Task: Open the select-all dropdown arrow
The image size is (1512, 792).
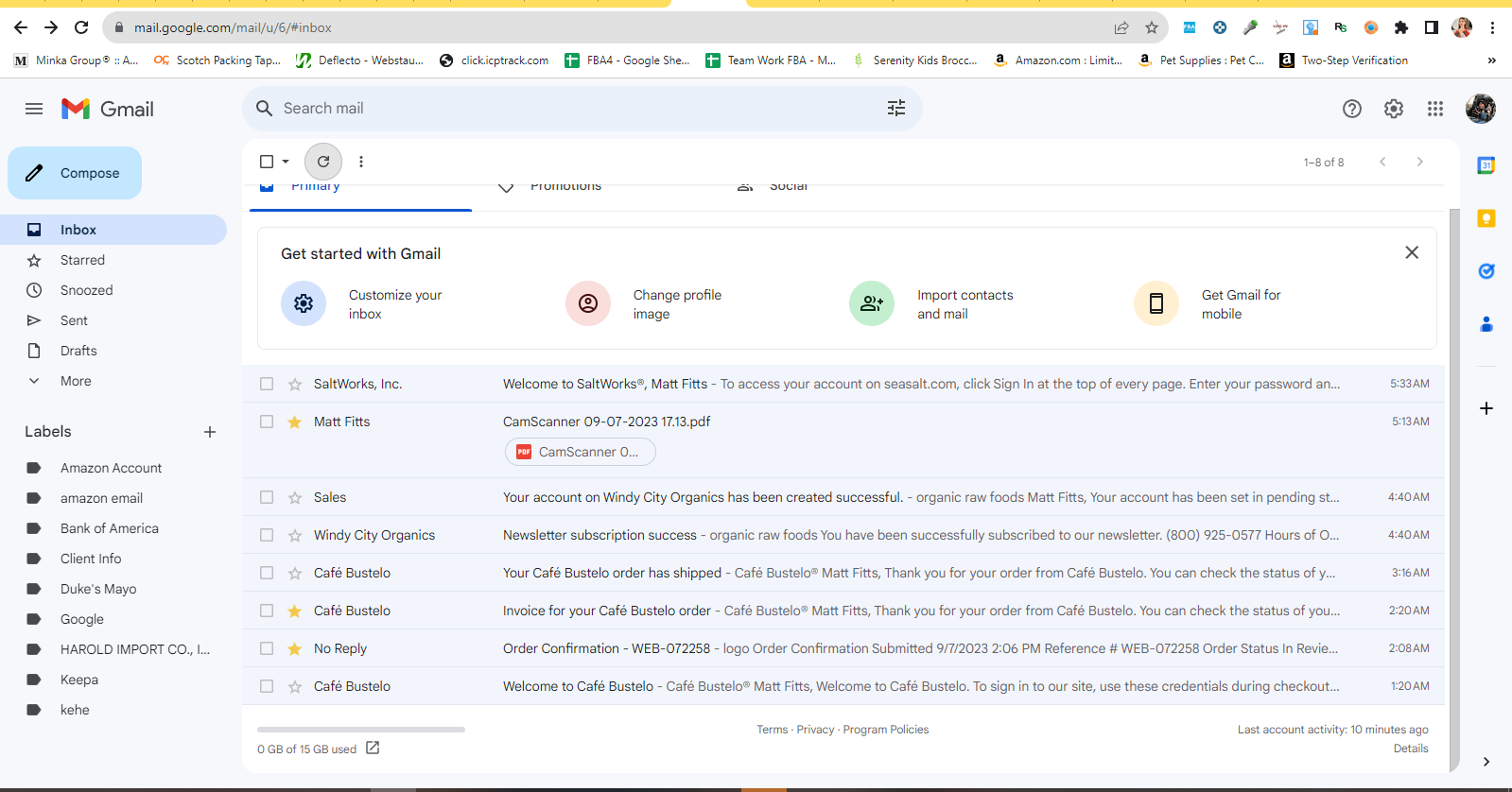Action: coord(286,162)
